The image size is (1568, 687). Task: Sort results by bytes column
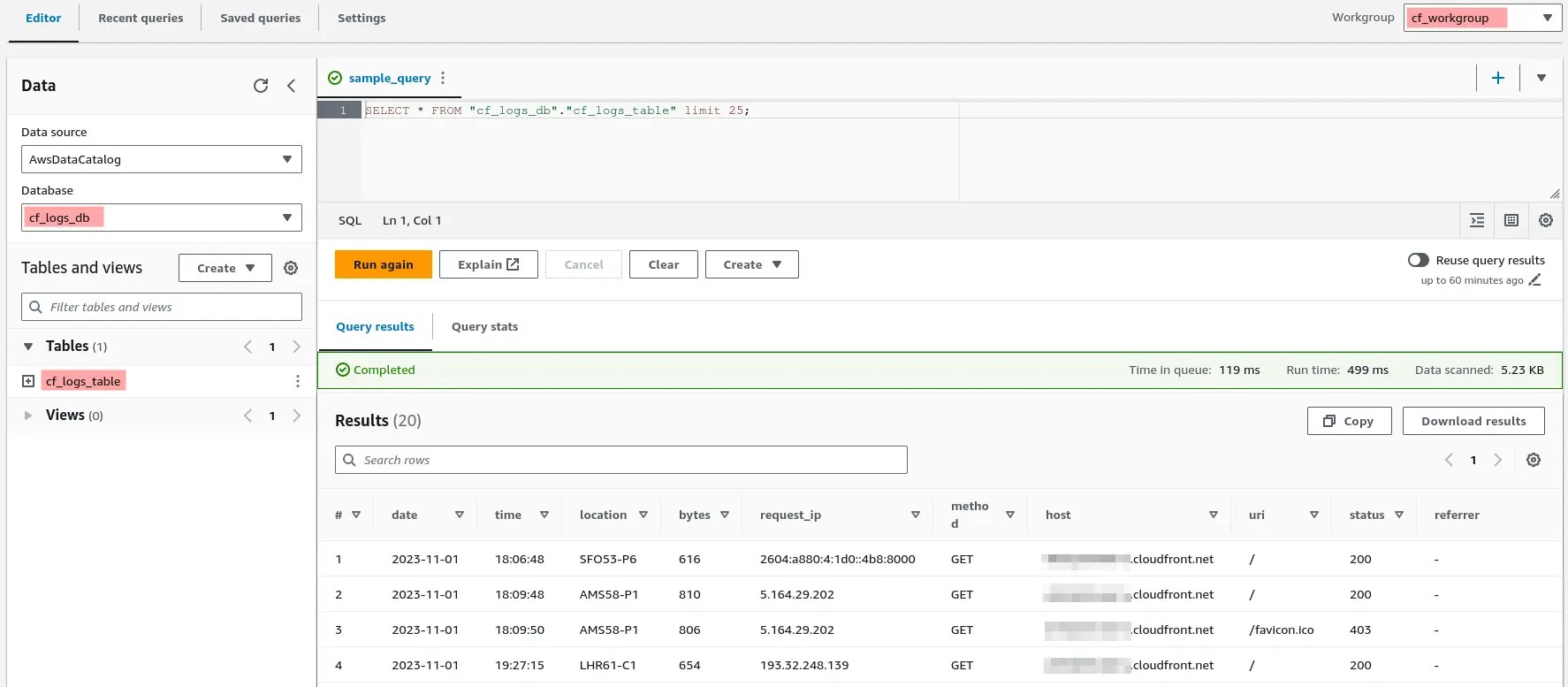point(725,515)
